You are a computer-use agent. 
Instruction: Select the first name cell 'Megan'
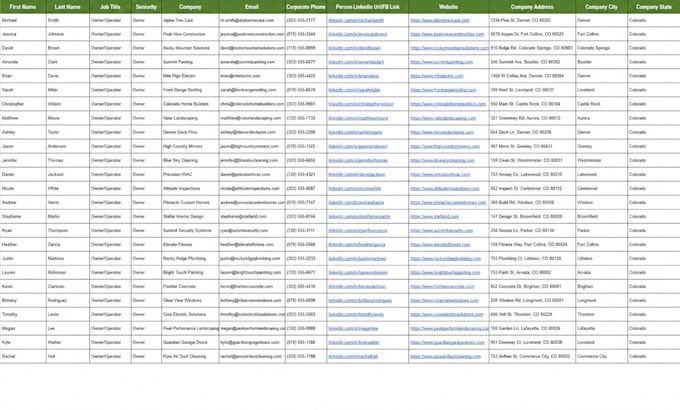(x=23, y=329)
